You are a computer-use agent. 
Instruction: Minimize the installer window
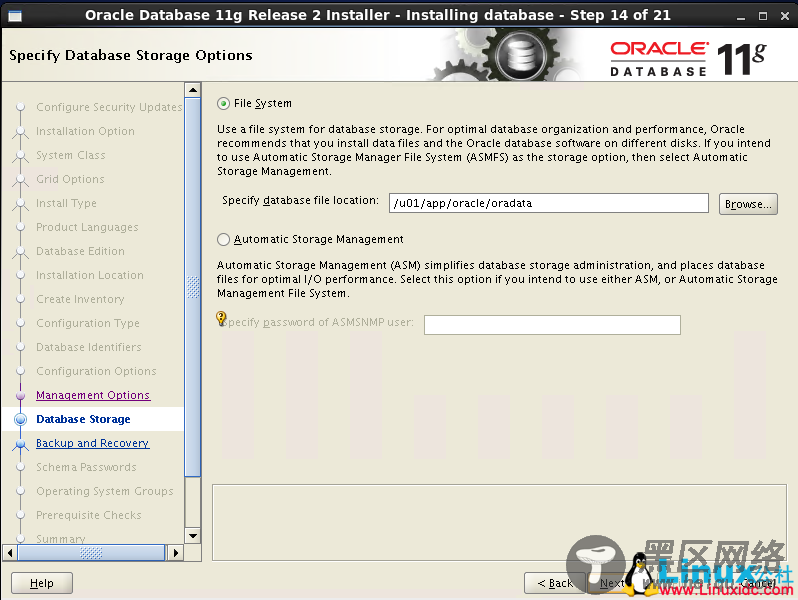coord(741,16)
